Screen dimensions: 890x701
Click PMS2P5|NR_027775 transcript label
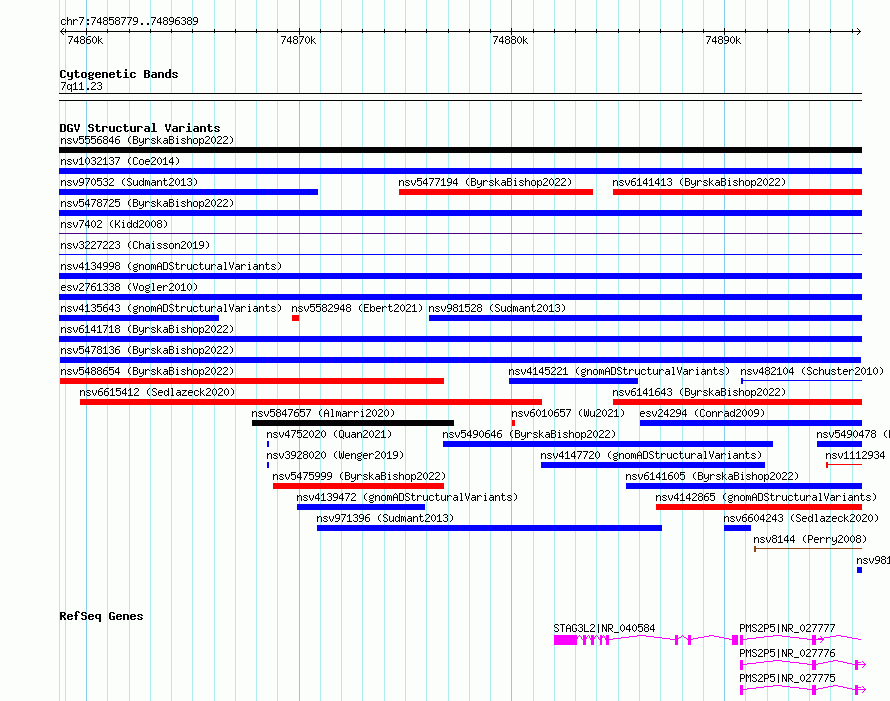point(787,678)
